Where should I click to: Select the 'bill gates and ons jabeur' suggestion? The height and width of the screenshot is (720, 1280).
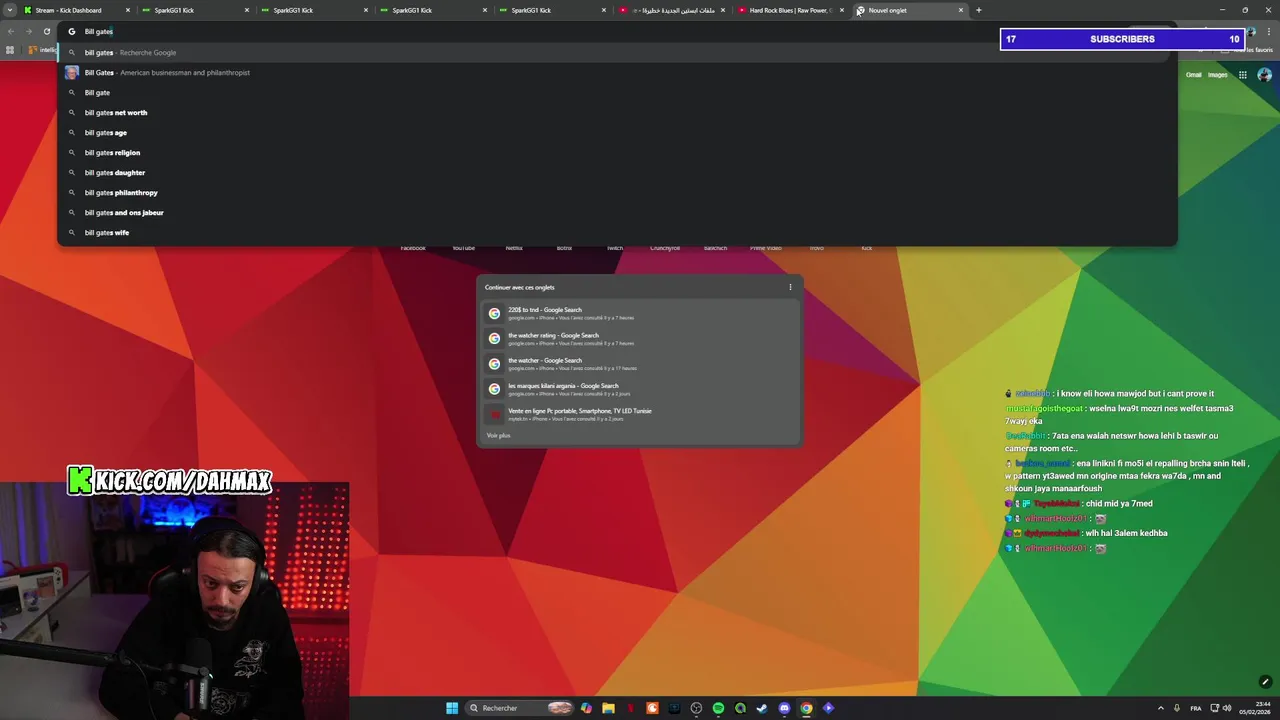tap(617, 212)
